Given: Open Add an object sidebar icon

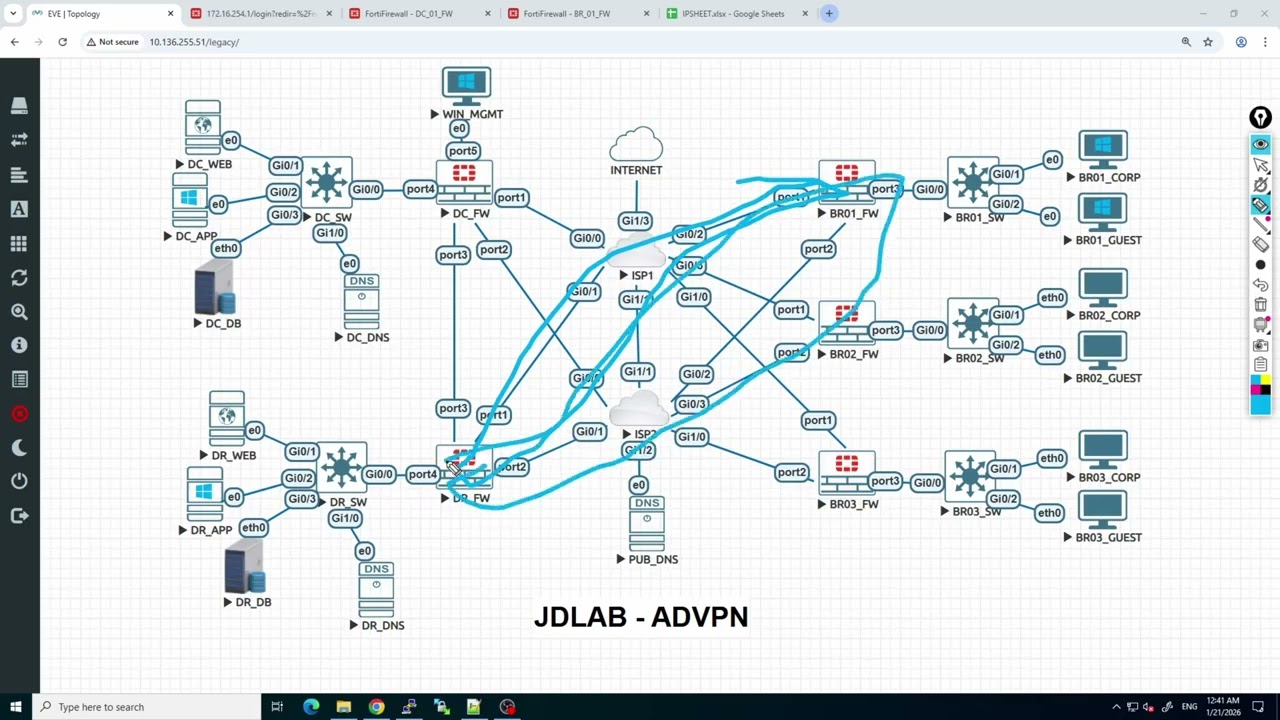Looking at the screenshot, I should (x=19, y=105).
